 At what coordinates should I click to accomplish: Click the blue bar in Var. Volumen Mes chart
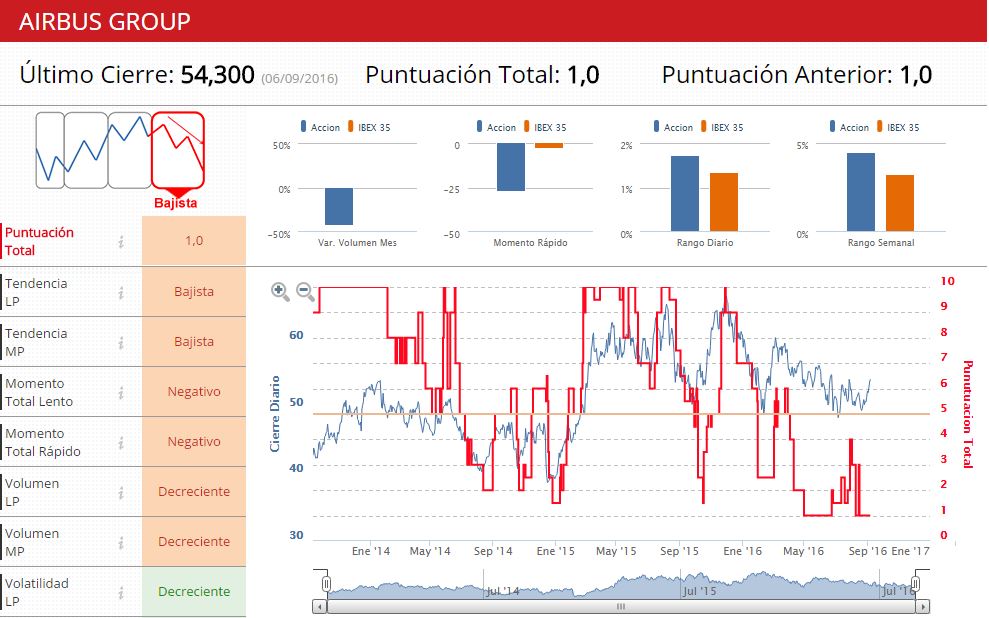pos(339,206)
